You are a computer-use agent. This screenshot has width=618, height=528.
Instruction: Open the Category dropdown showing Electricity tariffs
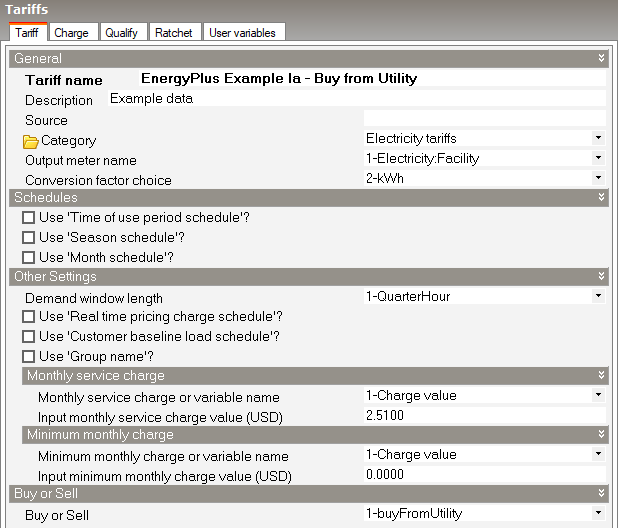(598, 138)
